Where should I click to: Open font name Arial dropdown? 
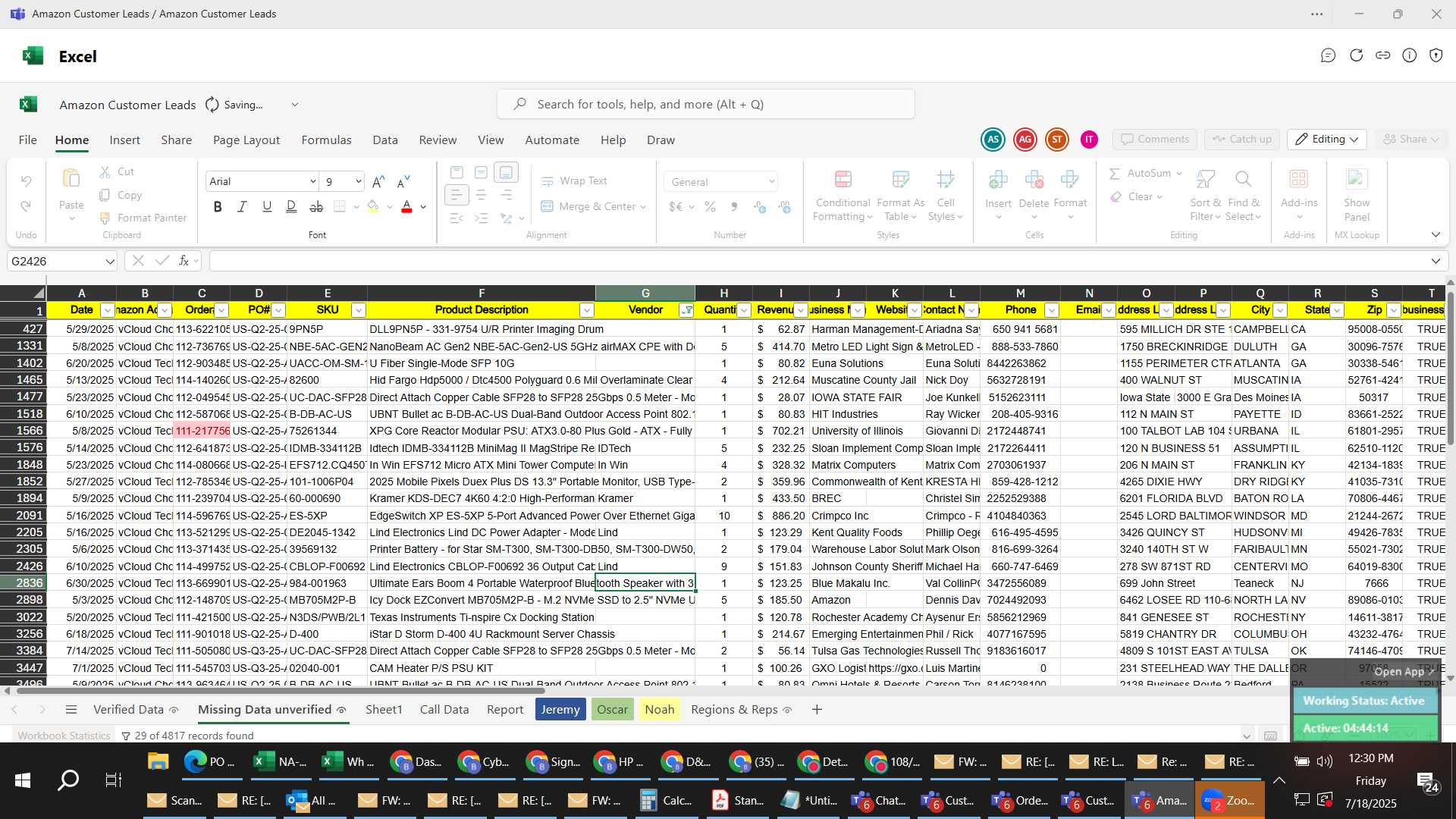[312, 182]
